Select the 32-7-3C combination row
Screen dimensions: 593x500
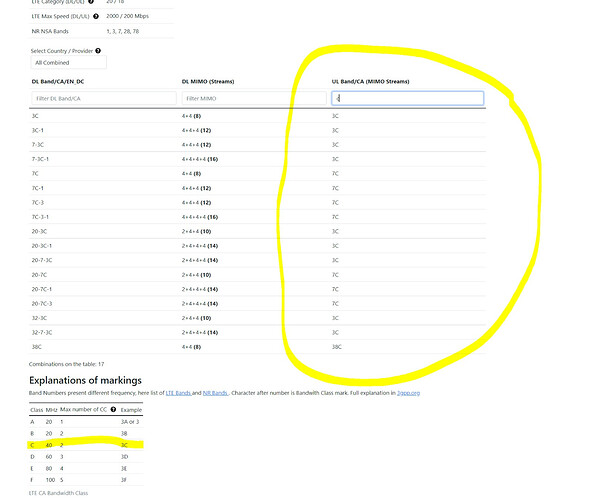(x=257, y=332)
